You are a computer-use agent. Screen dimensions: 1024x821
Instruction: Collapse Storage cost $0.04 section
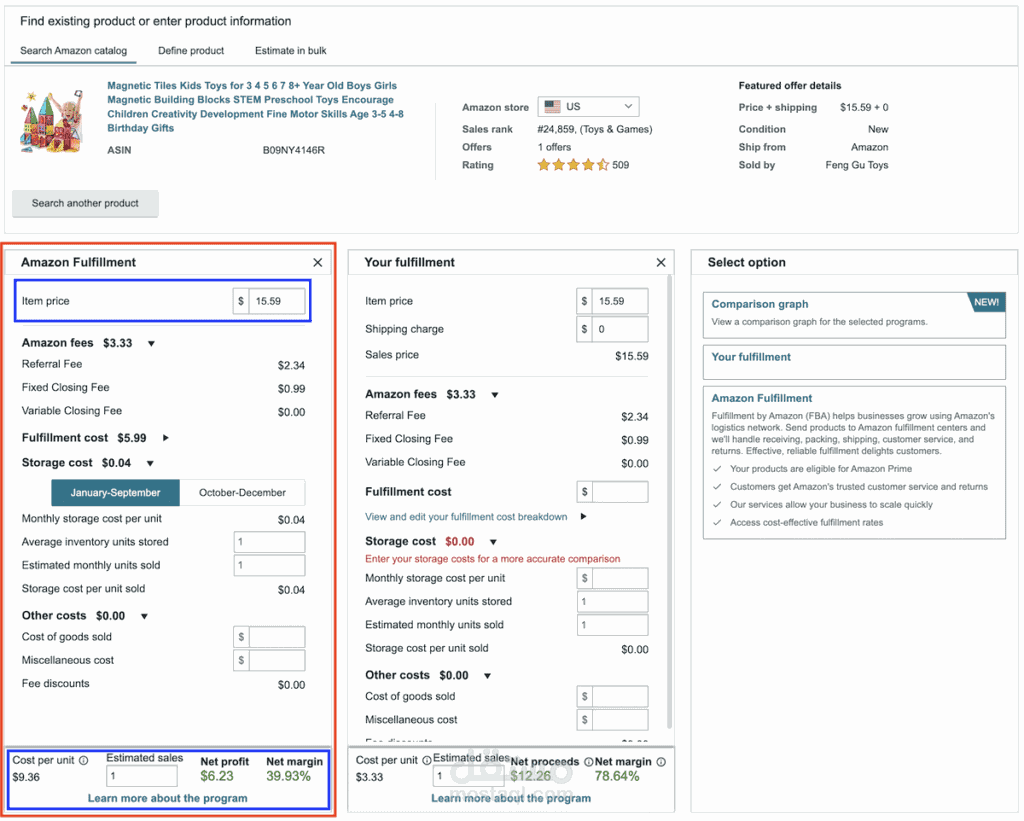point(150,463)
